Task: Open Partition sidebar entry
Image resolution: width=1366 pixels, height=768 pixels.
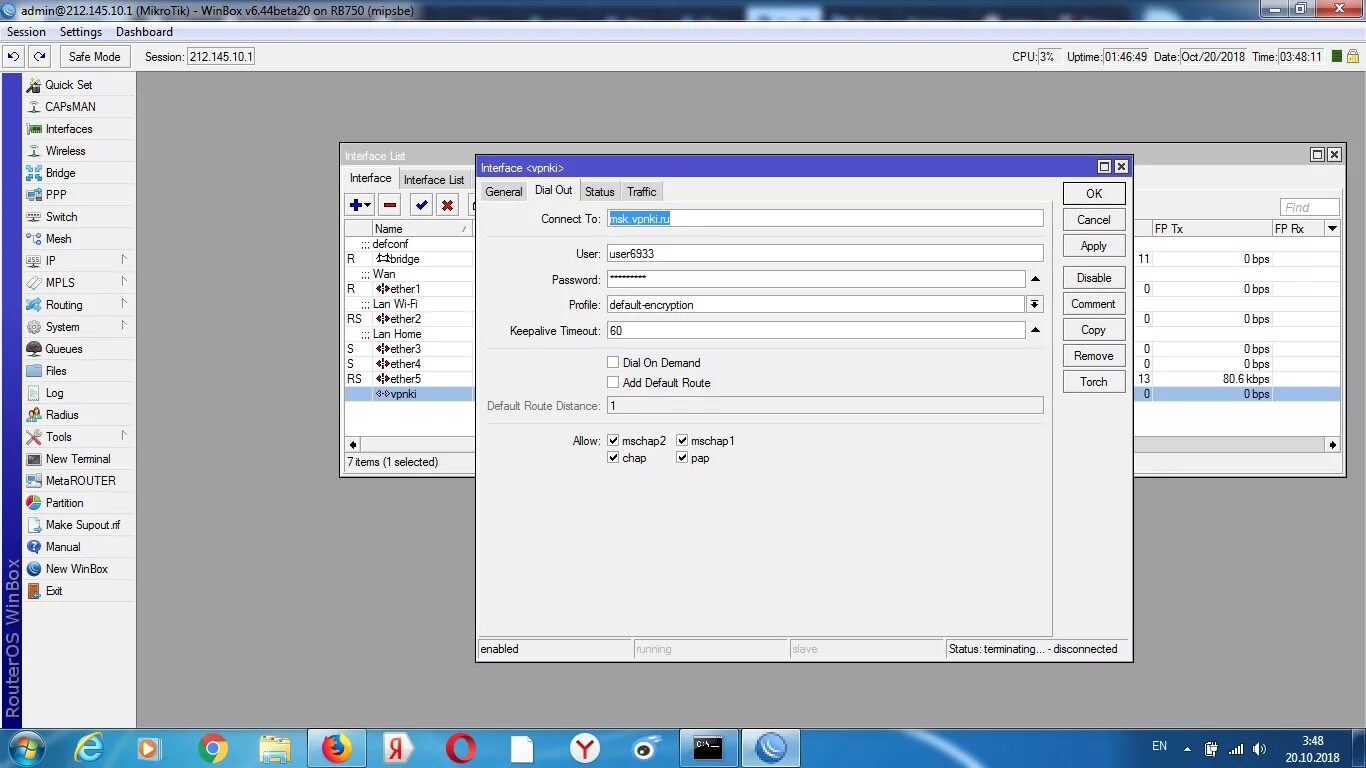Action: (x=64, y=503)
